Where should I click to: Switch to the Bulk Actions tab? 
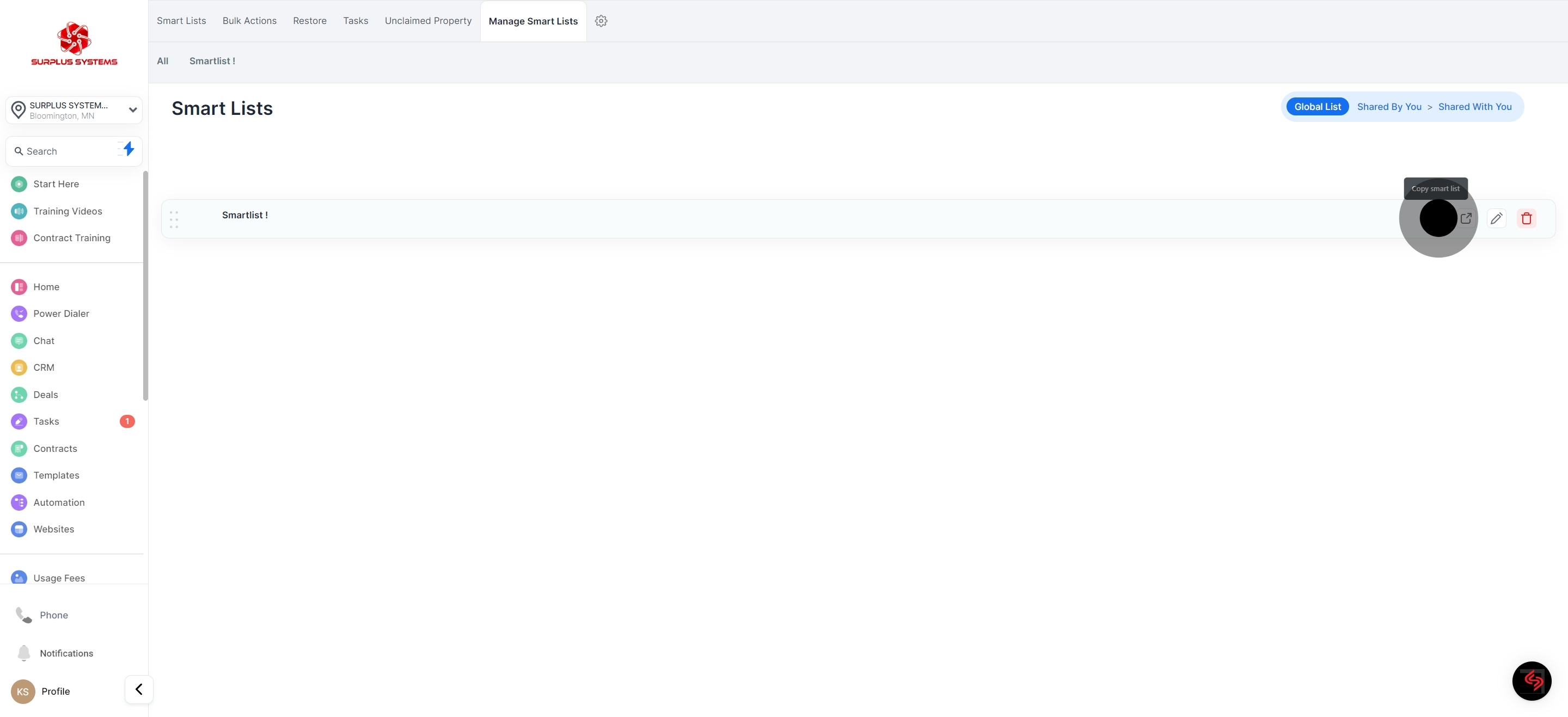[249, 21]
